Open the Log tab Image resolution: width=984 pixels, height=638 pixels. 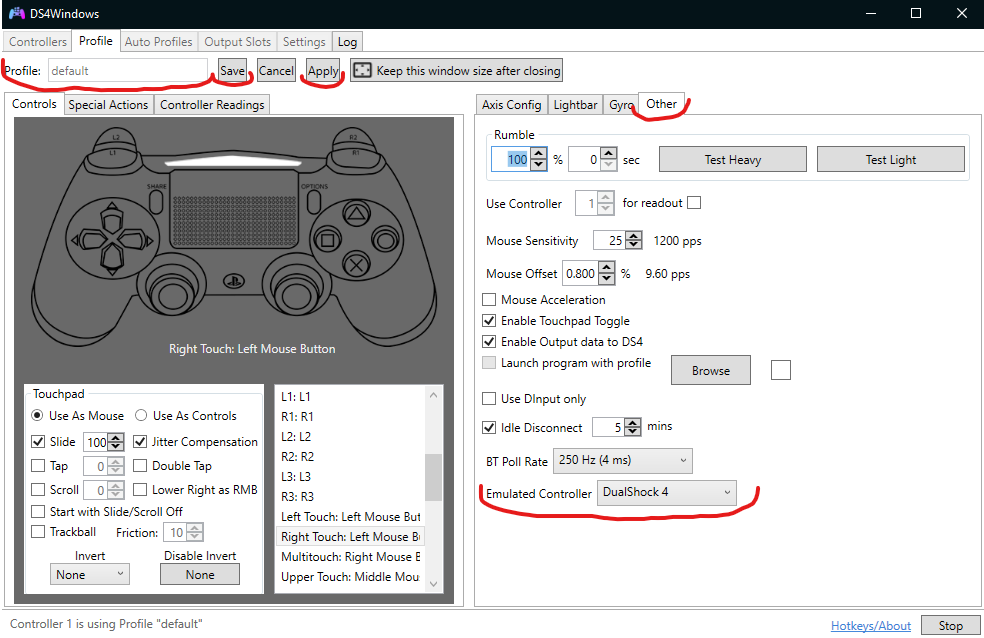(x=347, y=41)
